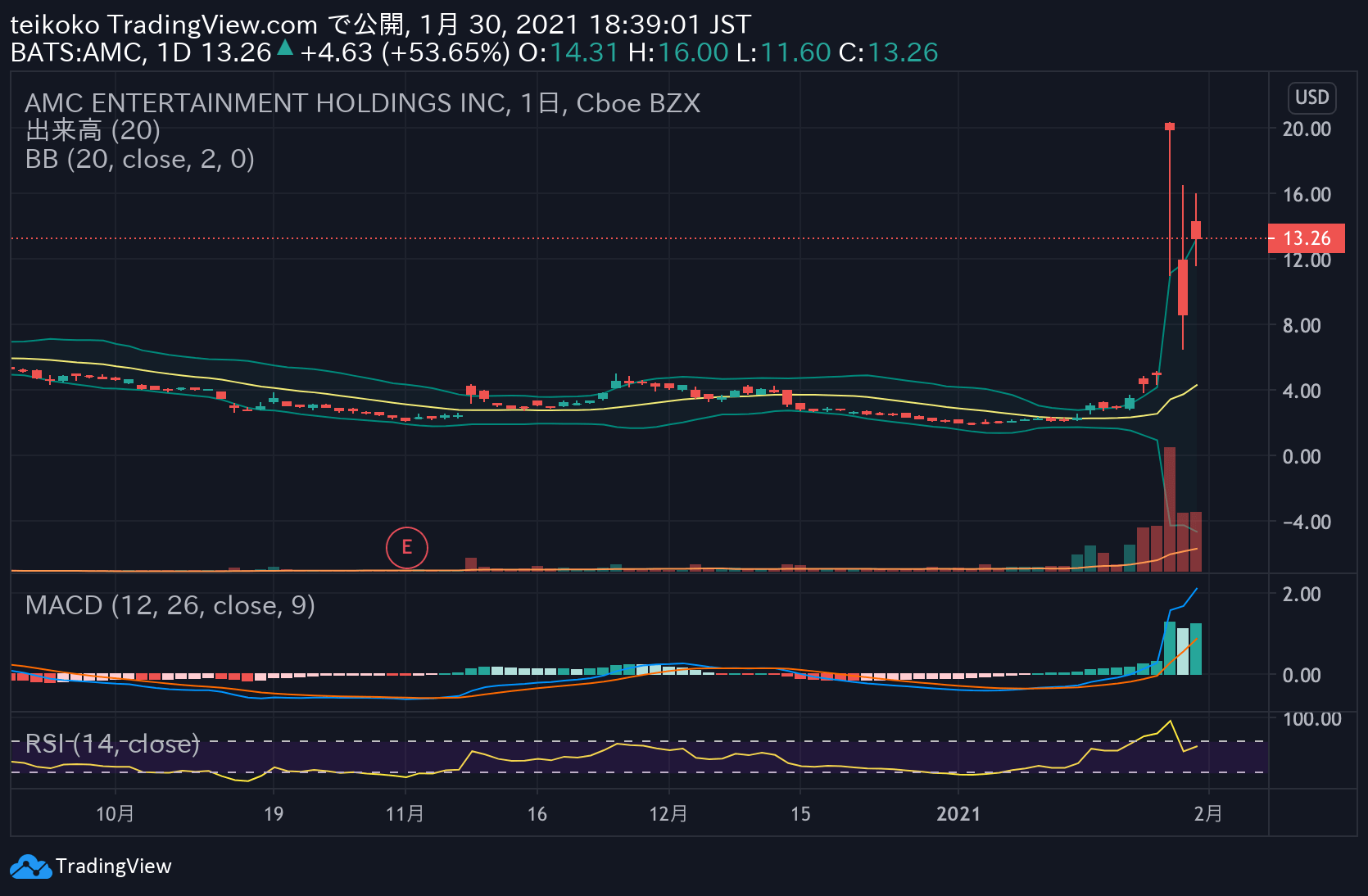This screenshot has width=1368, height=896.
Task: Click the USD currency button
Action: tap(1311, 97)
